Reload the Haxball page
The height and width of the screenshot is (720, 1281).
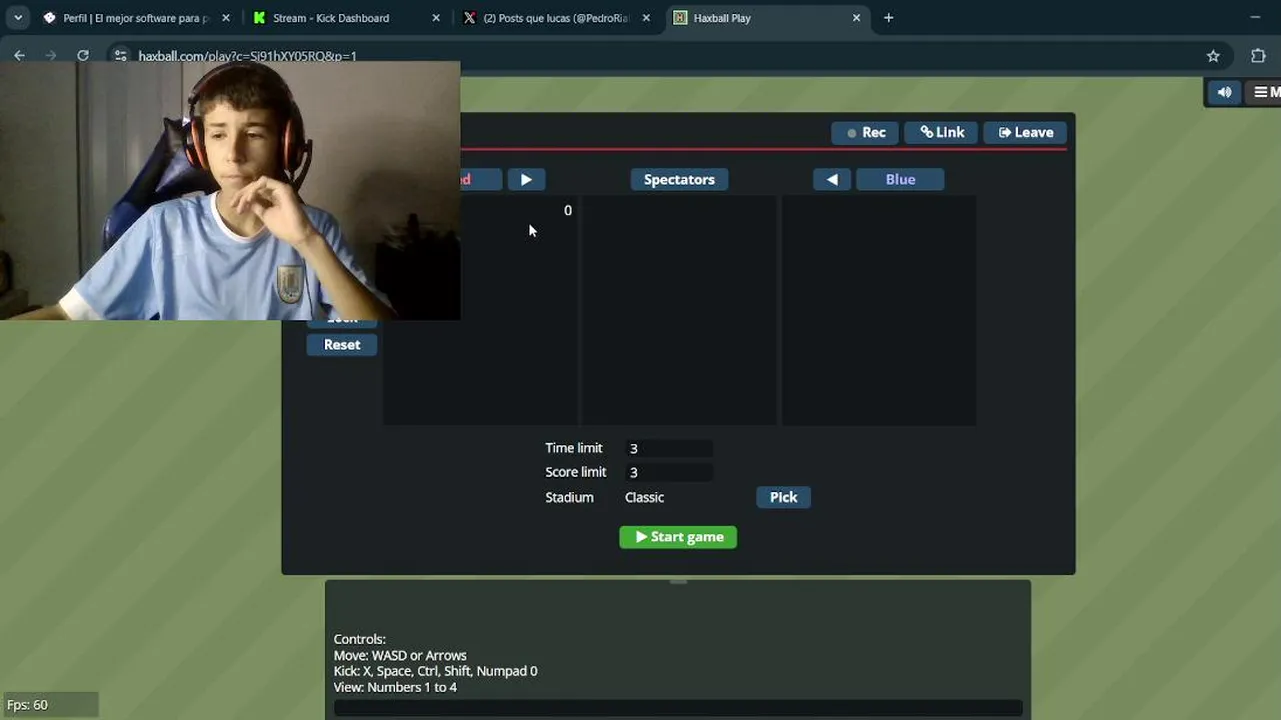coord(83,56)
